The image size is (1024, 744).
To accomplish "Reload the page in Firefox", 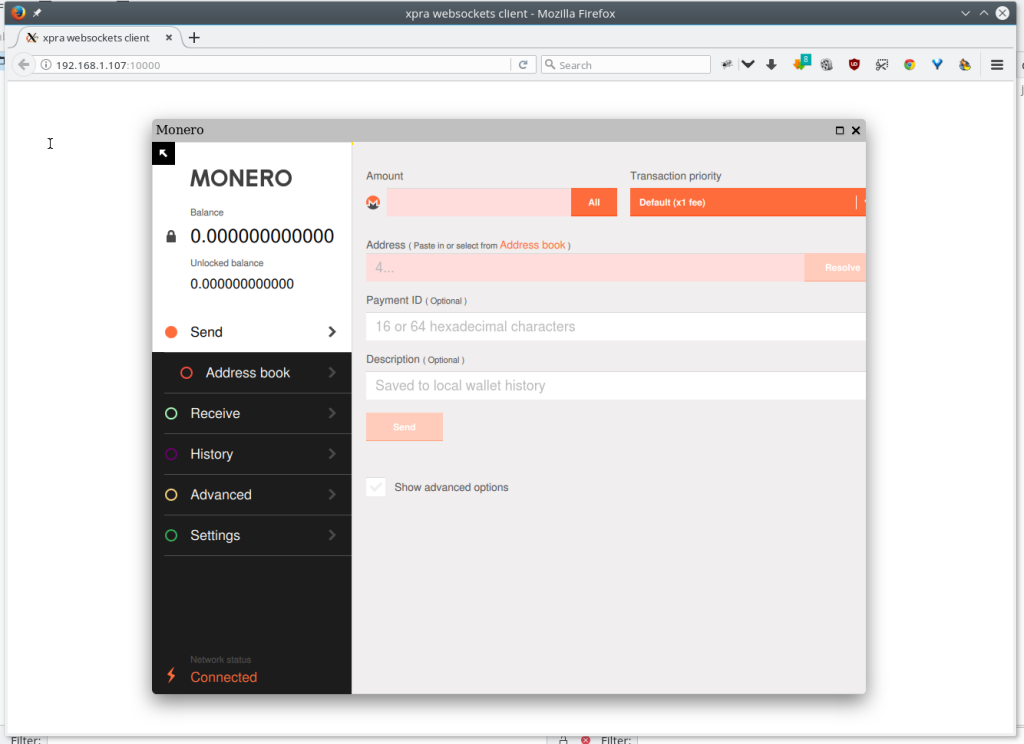I will point(523,65).
